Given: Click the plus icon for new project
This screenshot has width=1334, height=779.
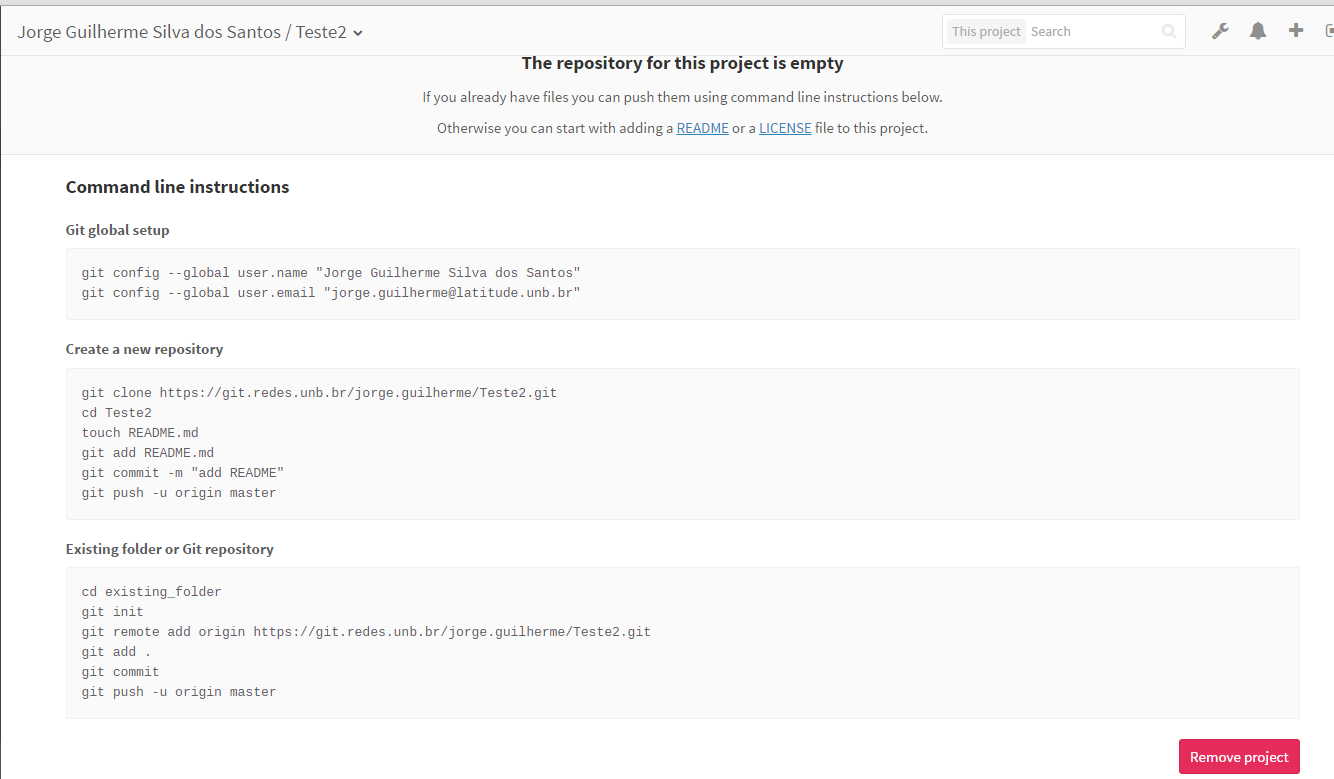Looking at the screenshot, I should [1295, 31].
